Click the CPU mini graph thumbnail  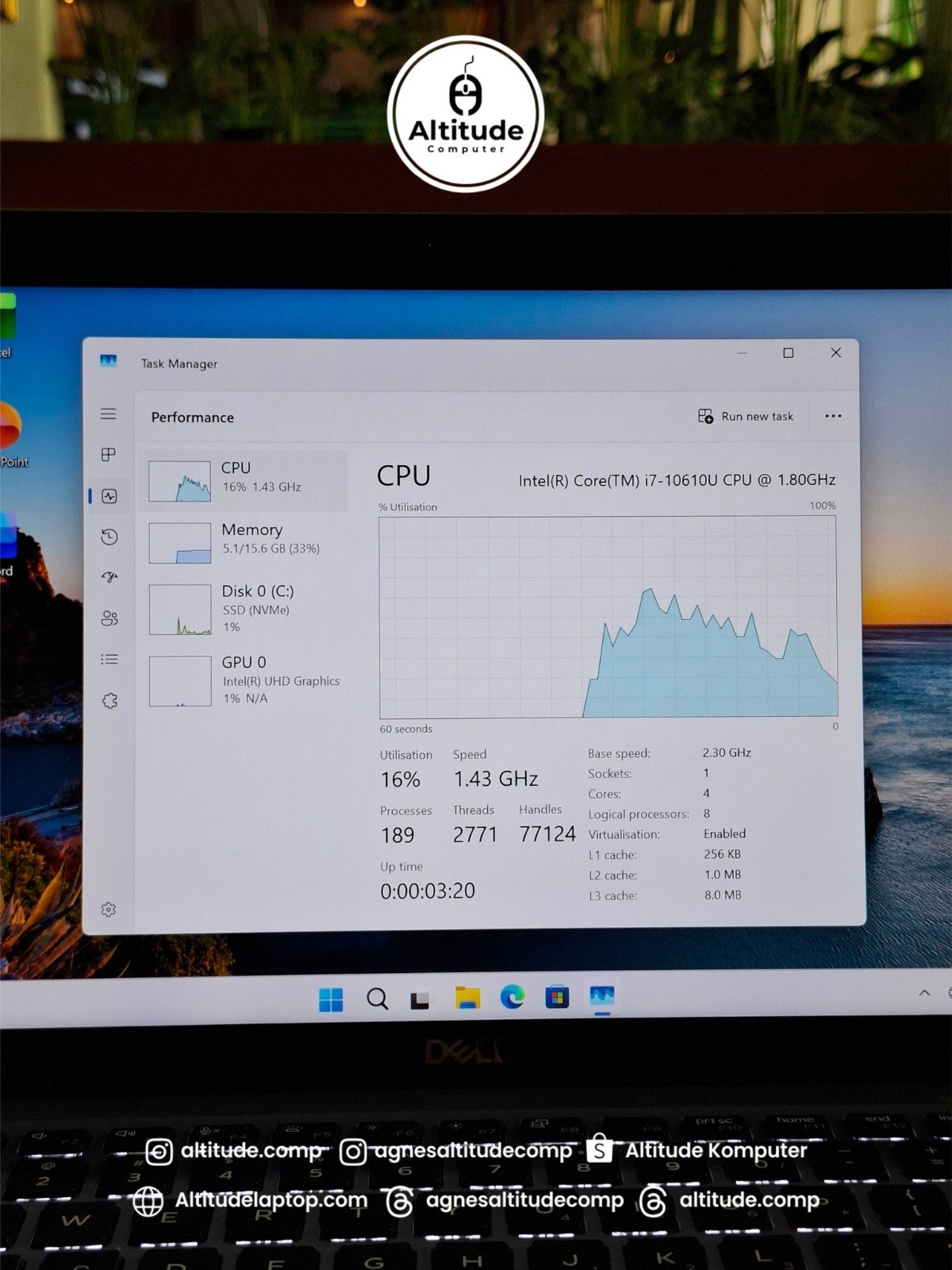click(x=180, y=481)
